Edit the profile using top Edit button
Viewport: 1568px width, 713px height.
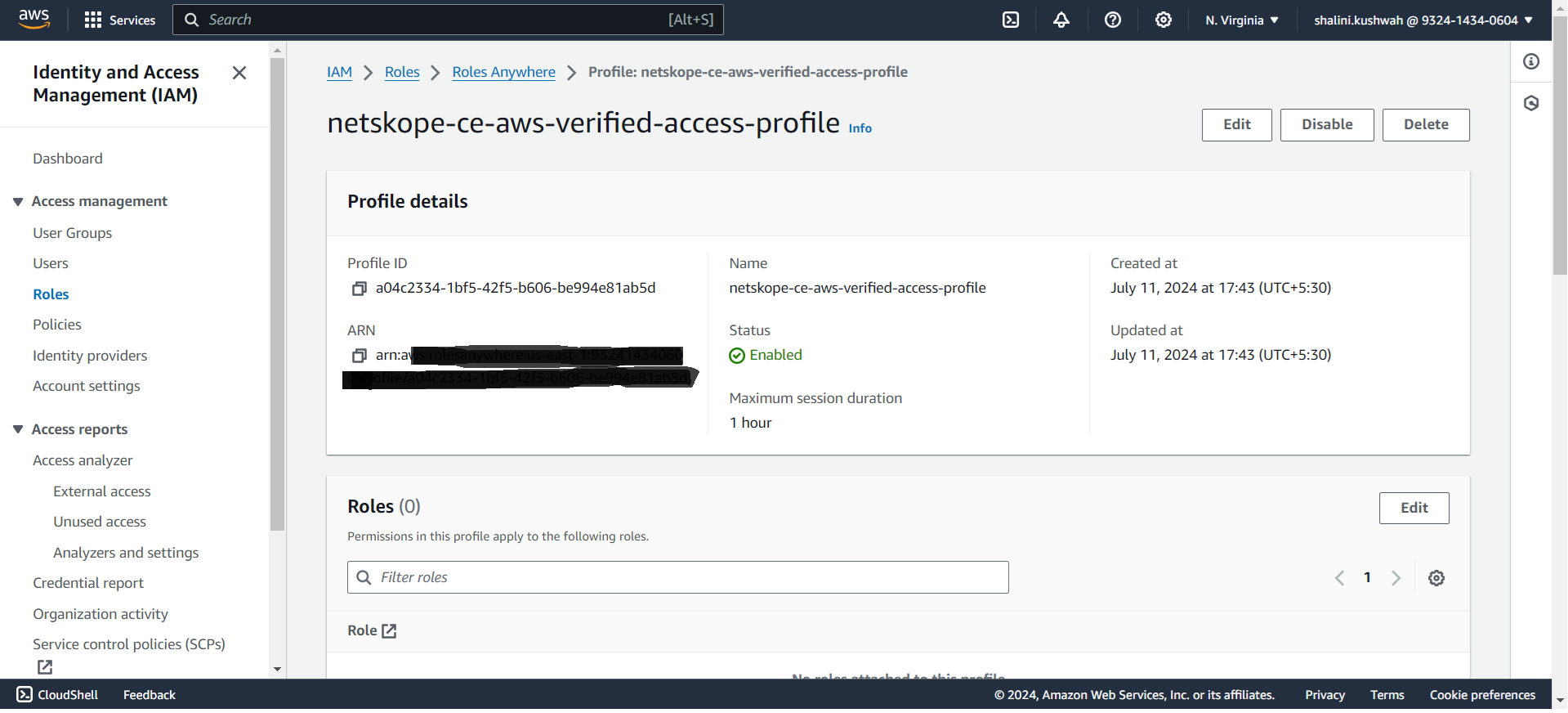(1236, 125)
